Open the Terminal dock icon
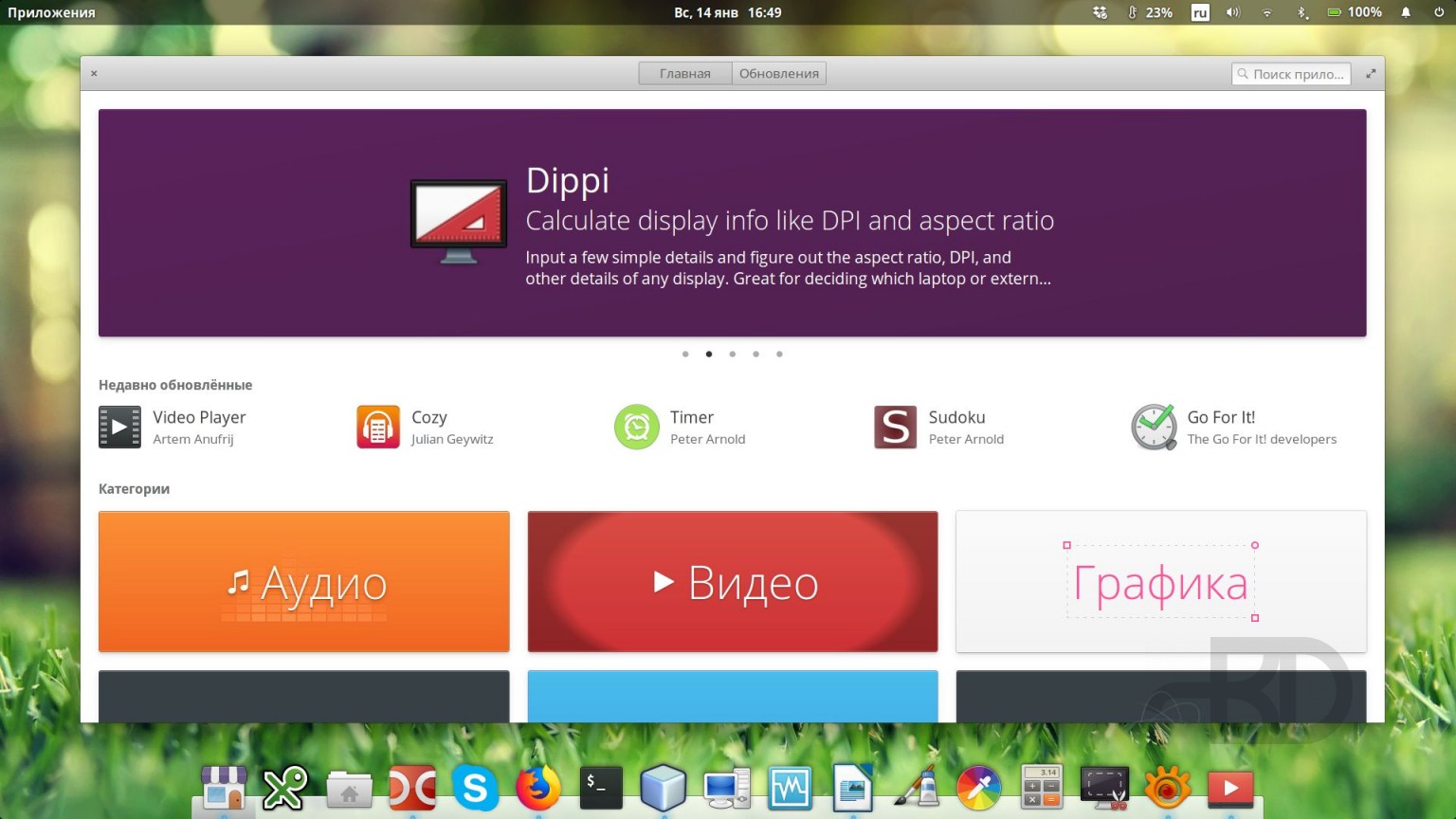Screen dimensions: 1456x819 pyautogui.click(x=601, y=788)
